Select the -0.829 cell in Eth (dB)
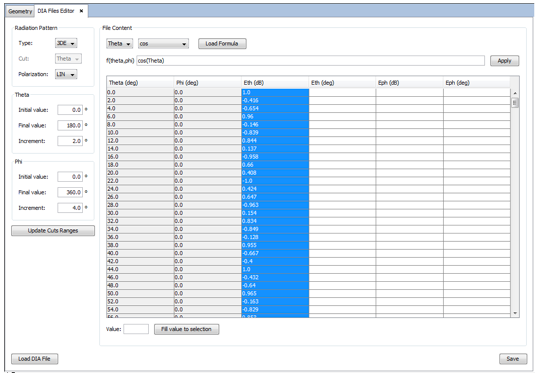This screenshot has height=375, width=539. (x=275, y=310)
